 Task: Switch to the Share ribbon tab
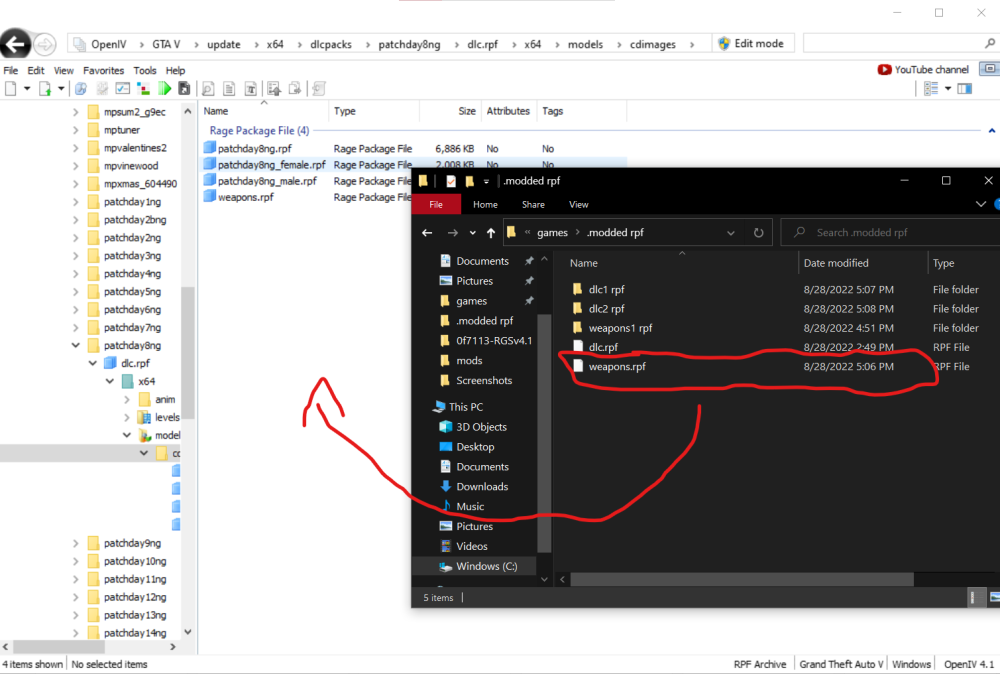533,205
